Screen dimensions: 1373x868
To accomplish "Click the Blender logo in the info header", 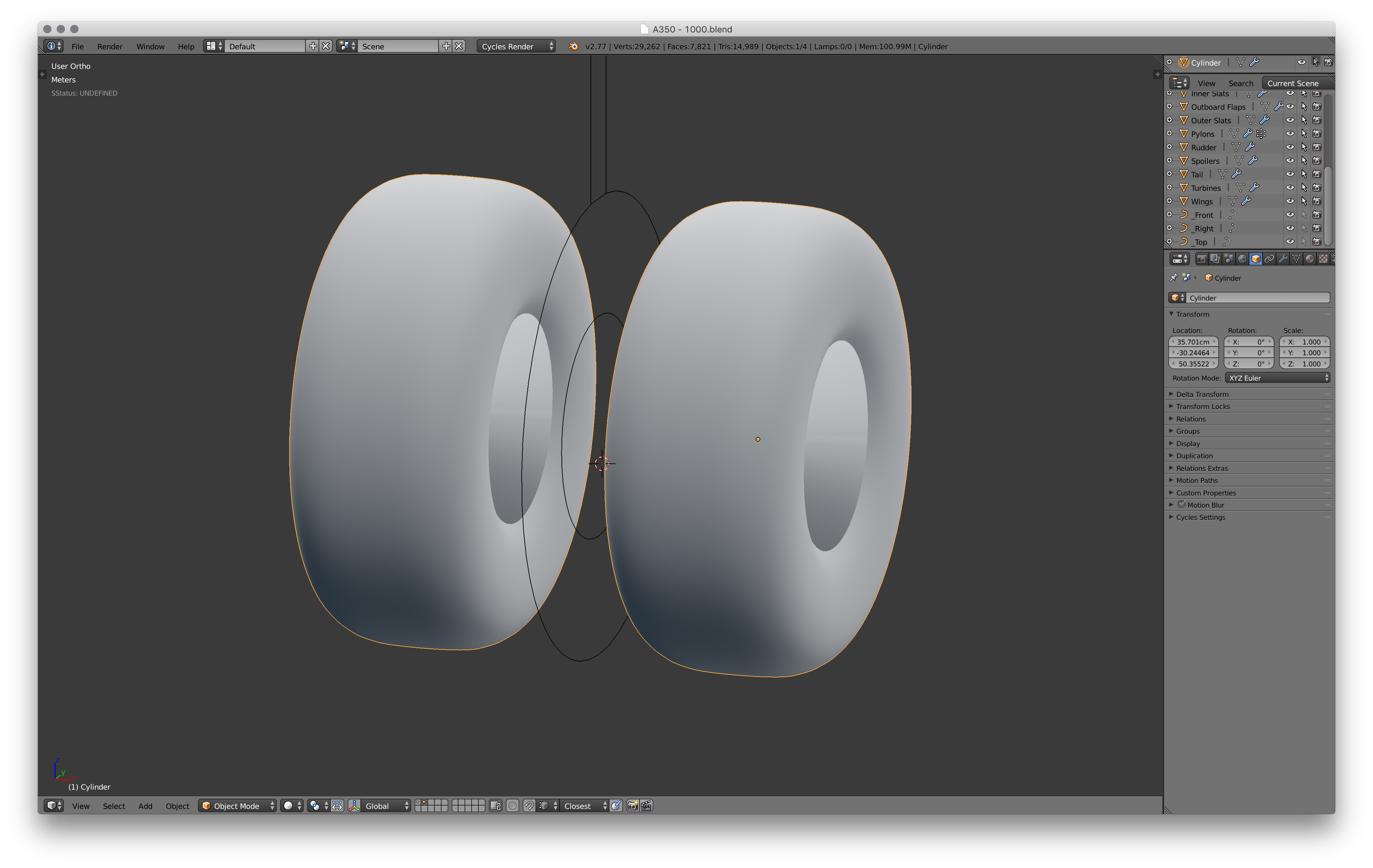I will pos(574,46).
